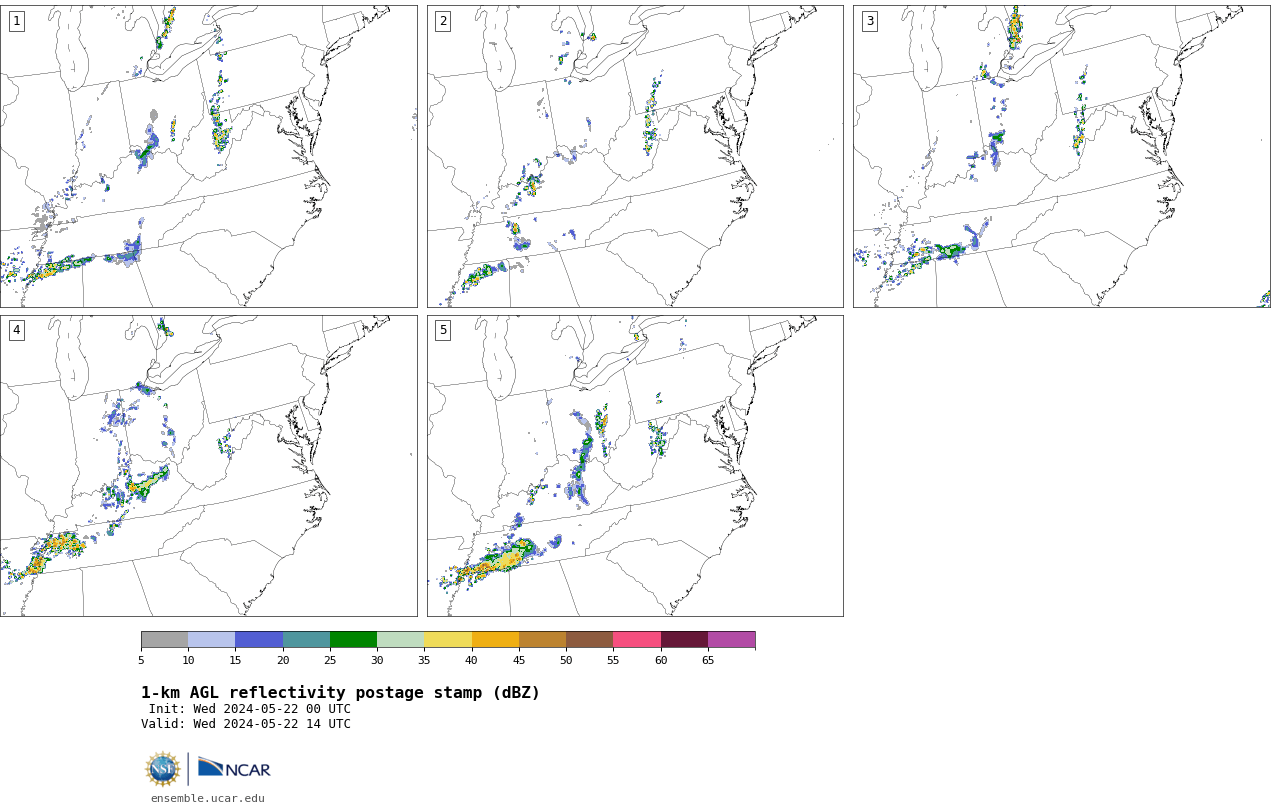Click the ensemble.ucar.edu text

pyautogui.click(x=208, y=798)
